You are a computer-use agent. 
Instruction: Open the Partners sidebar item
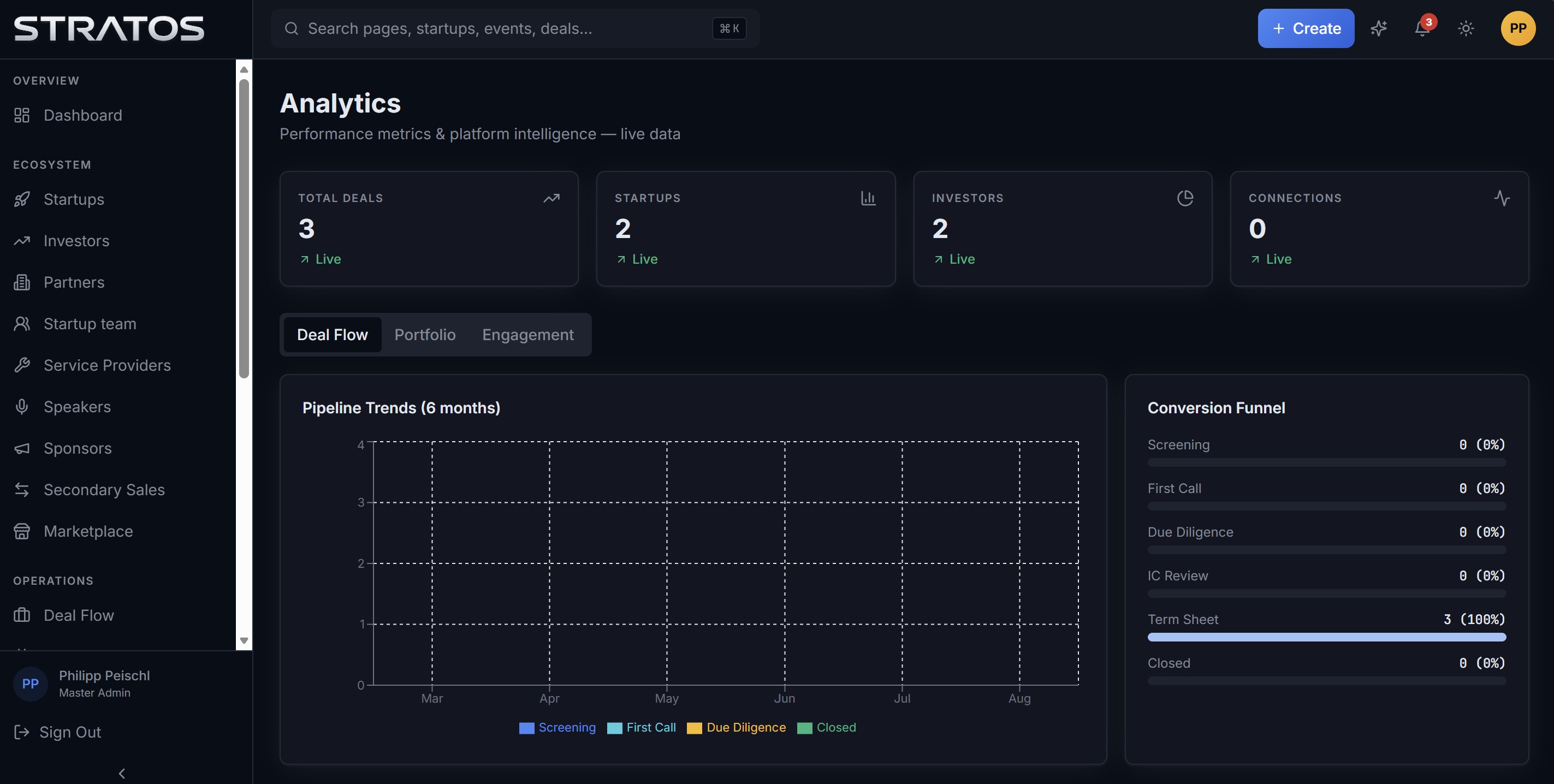pos(117,282)
